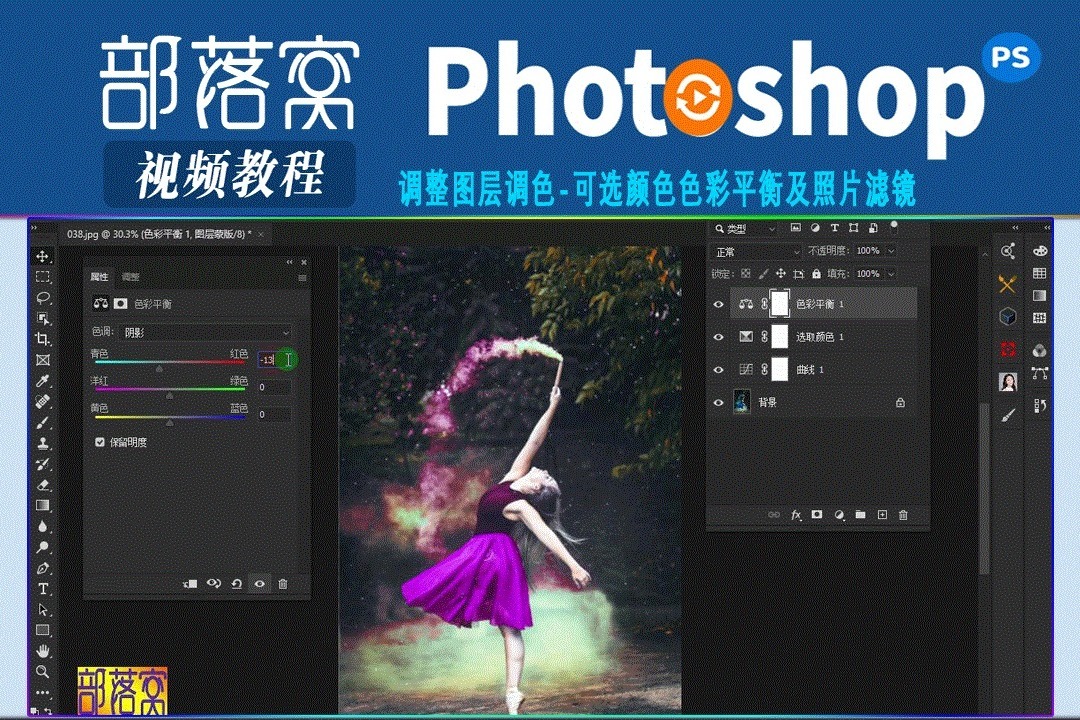Open the 色调 dropdown showing 阴影
This screenshot has height=720, width=1080.
coord(207,332)
